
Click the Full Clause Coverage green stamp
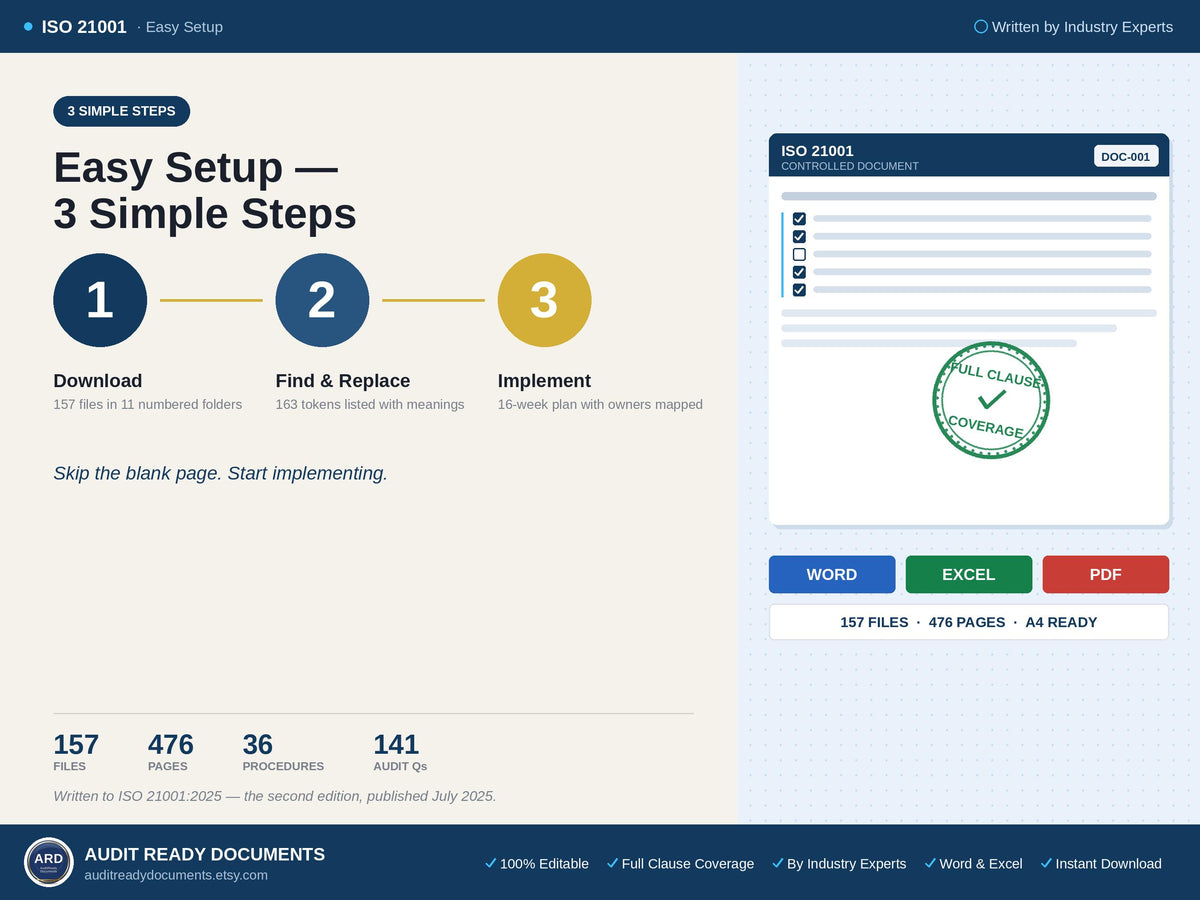pyautogui.click(x=991, y=400)
